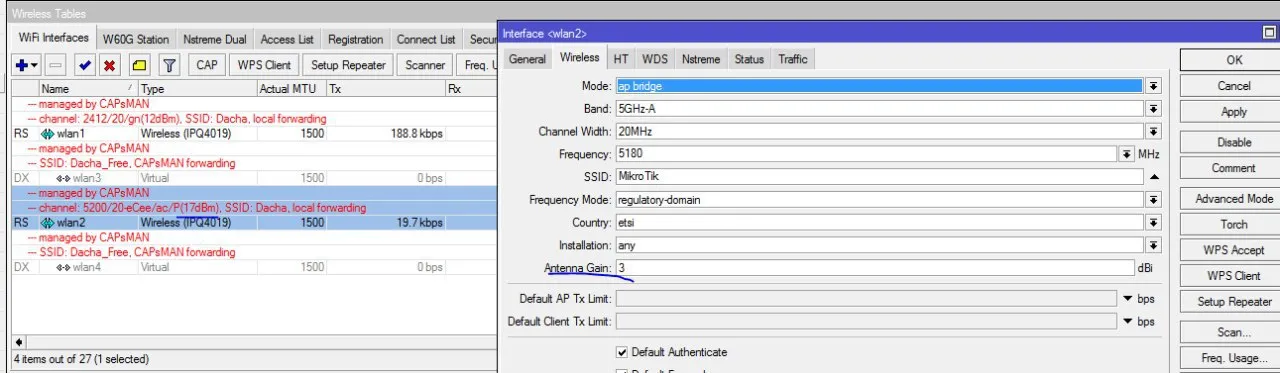Image resolution: width=1280 pixels, height=373 pixels.
Task: Click the red cross disable icon
Action: pyautogui.click(x=110, y=65)
